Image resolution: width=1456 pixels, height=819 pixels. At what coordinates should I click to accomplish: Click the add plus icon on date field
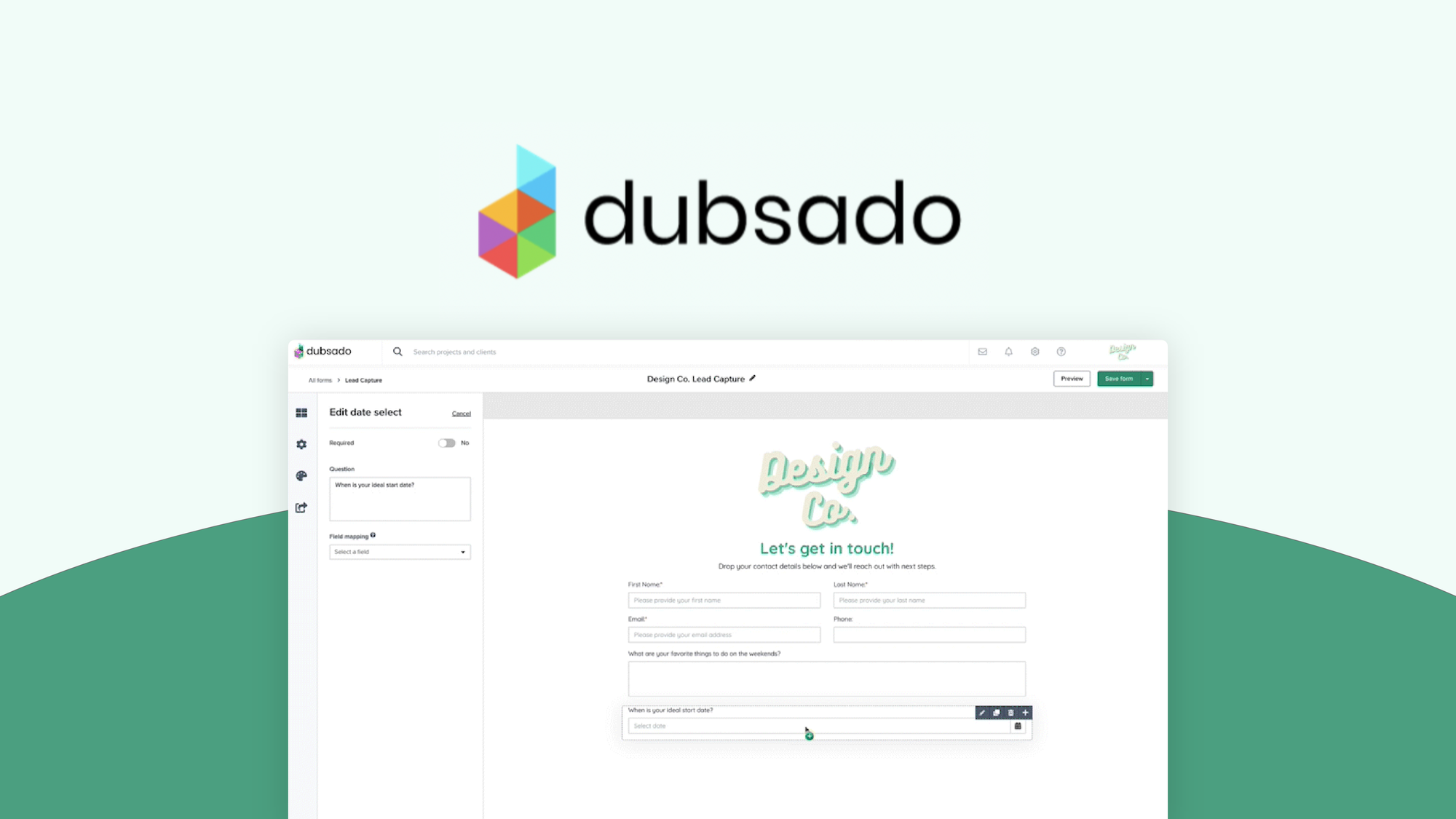(1025, 712)
